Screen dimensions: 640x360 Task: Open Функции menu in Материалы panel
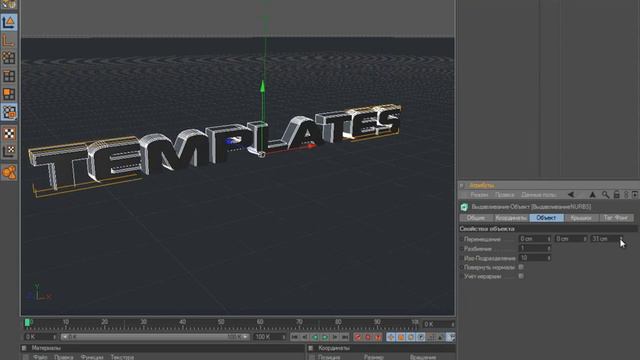point(92,357)
